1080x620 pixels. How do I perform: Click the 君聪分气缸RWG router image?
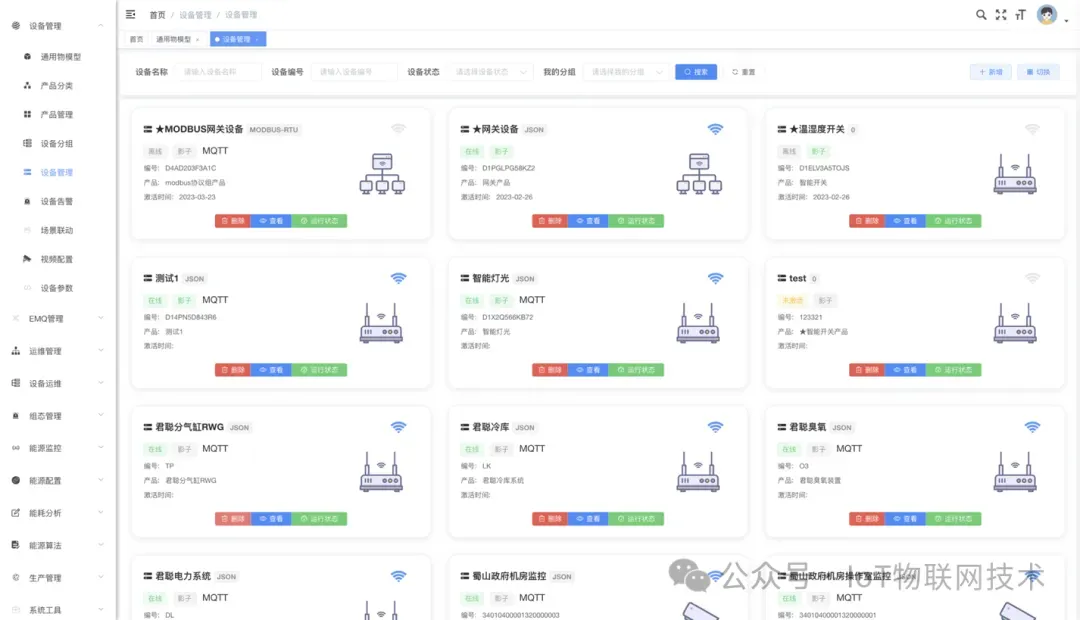click(382, 472)
